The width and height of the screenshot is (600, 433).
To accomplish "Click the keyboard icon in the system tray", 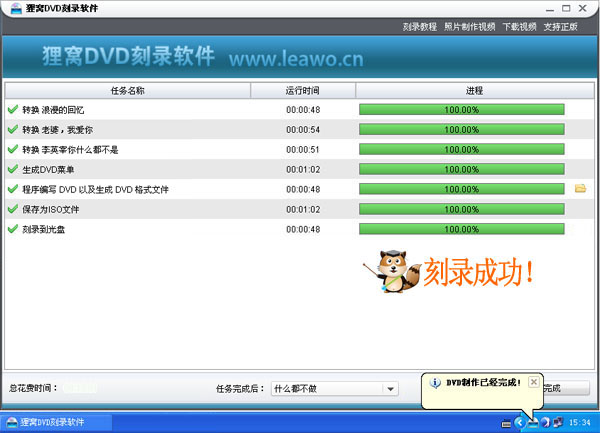I will [506, 423].
